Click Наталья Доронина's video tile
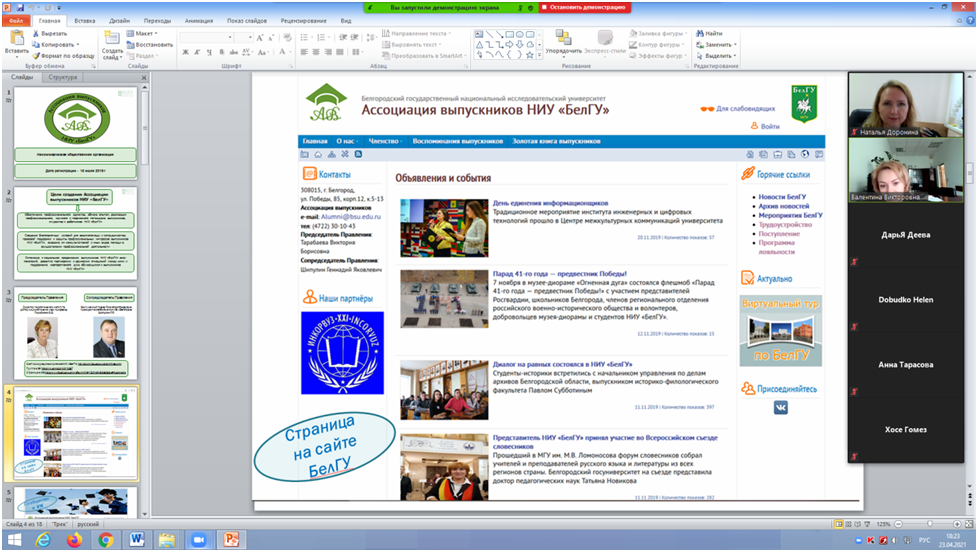The width and height of the screenshot is (978, 552). tap(911, 103)
